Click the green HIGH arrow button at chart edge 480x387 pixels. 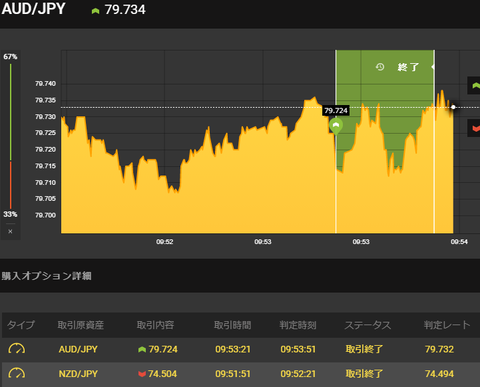[474, 86]
